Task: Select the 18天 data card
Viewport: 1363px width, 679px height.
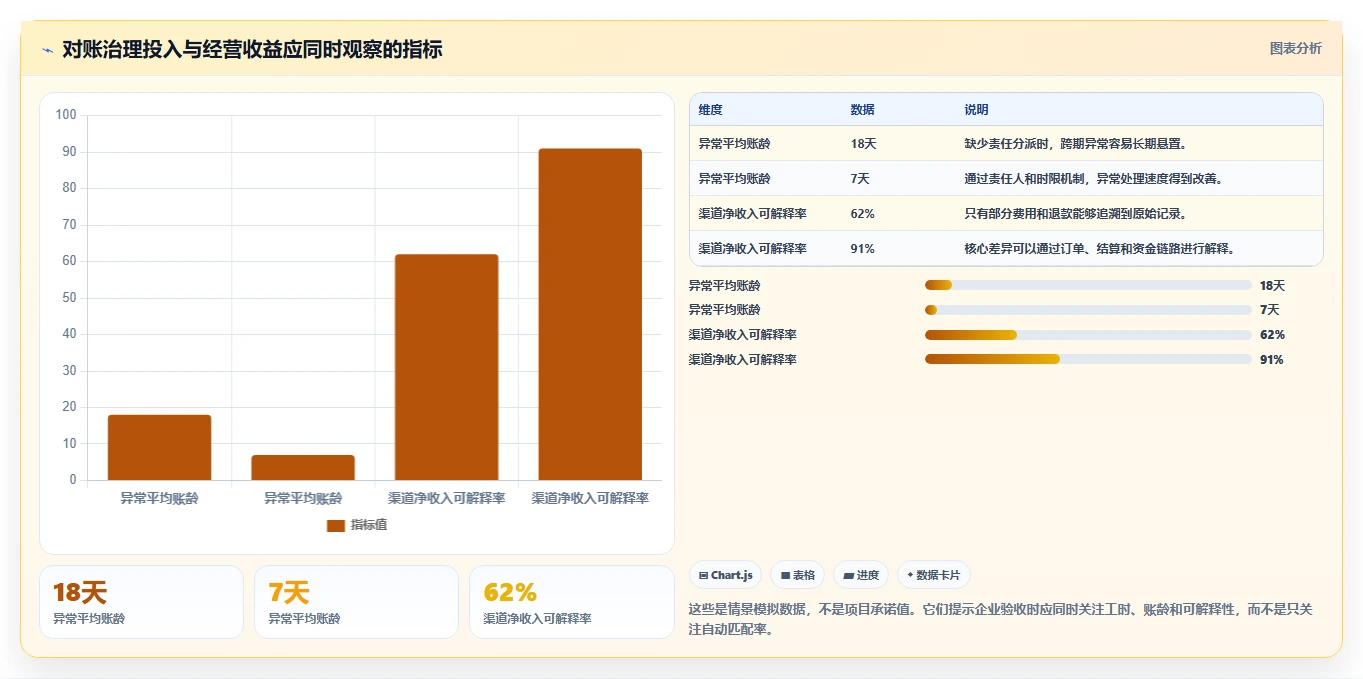Action: pyautogui.click(x=141, y=602)
